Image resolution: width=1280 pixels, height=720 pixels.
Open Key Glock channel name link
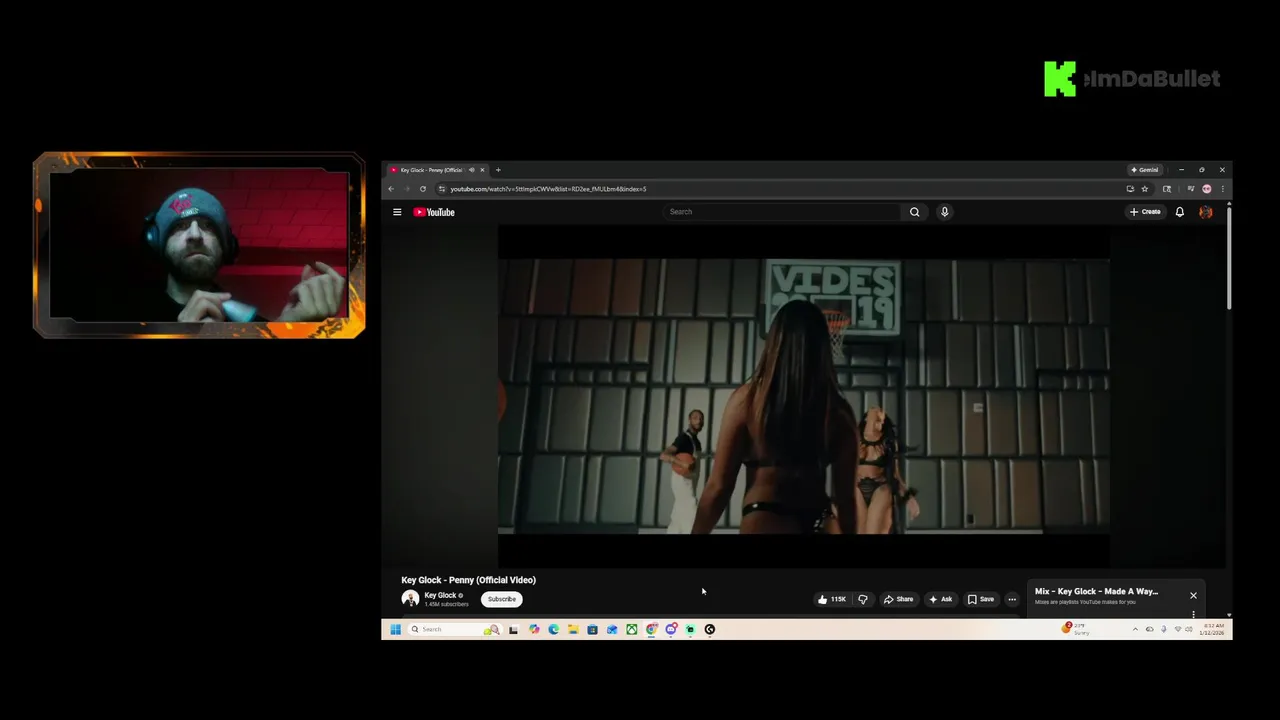point(440,595)
